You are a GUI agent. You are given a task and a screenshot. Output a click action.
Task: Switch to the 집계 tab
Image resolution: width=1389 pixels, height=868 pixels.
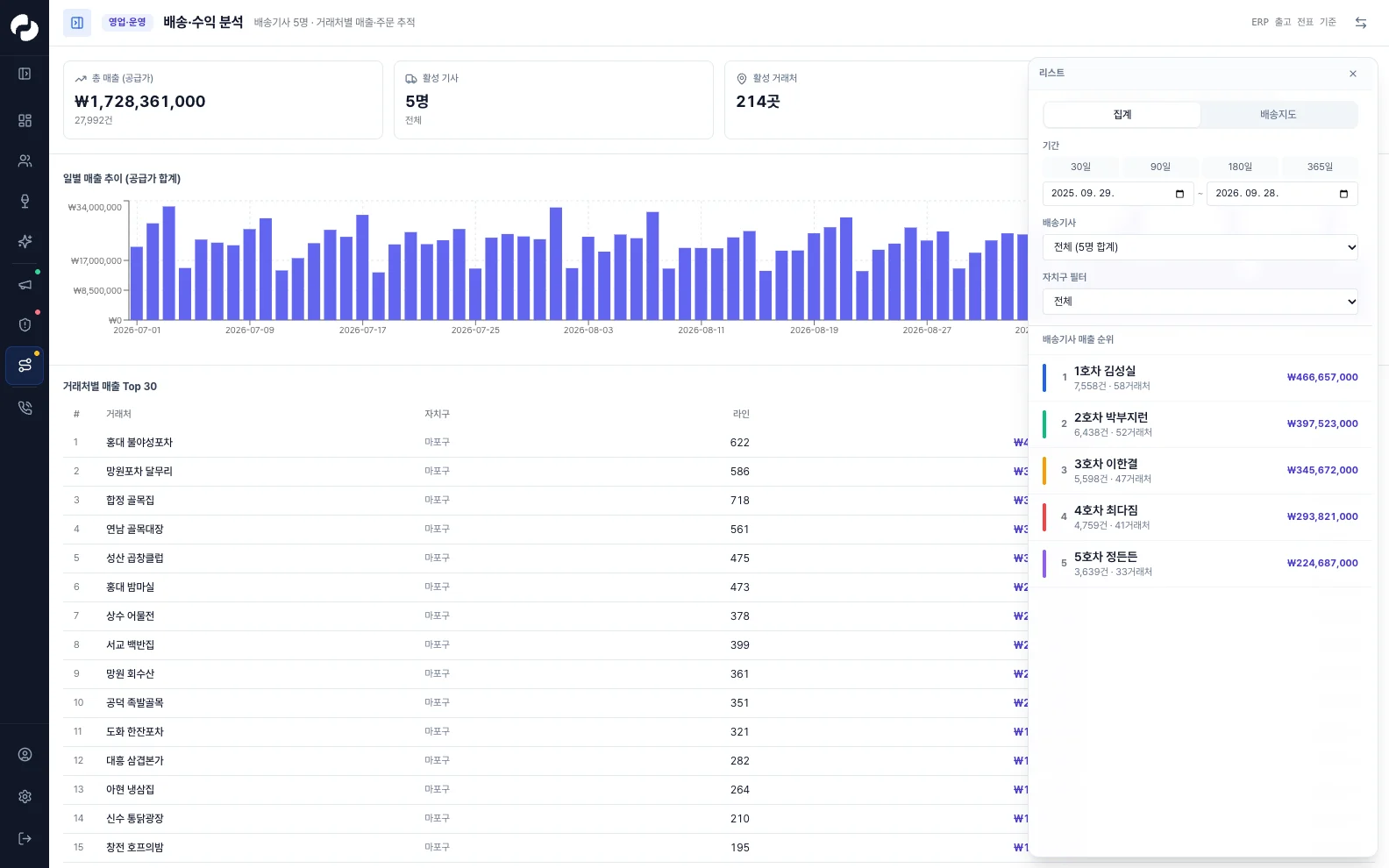pyautogui.click(x=1122, y=115)
